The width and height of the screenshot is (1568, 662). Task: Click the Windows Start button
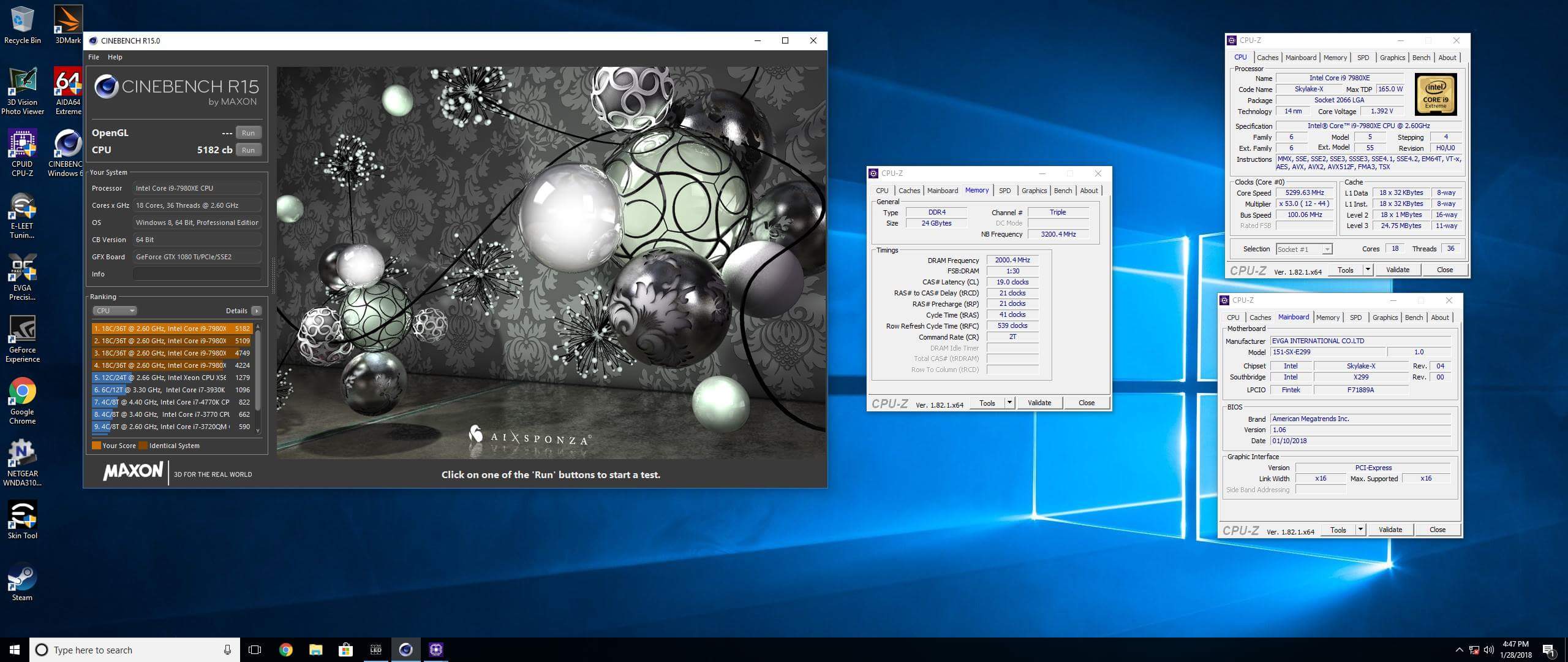pos(15,650)
